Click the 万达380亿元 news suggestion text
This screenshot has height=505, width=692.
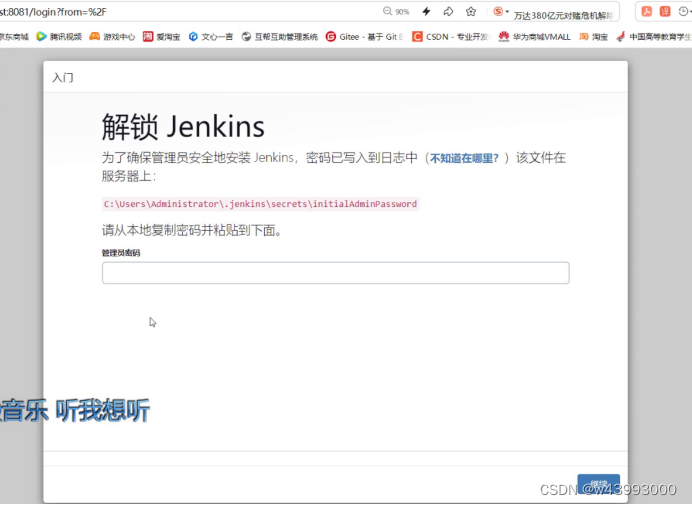563,15
